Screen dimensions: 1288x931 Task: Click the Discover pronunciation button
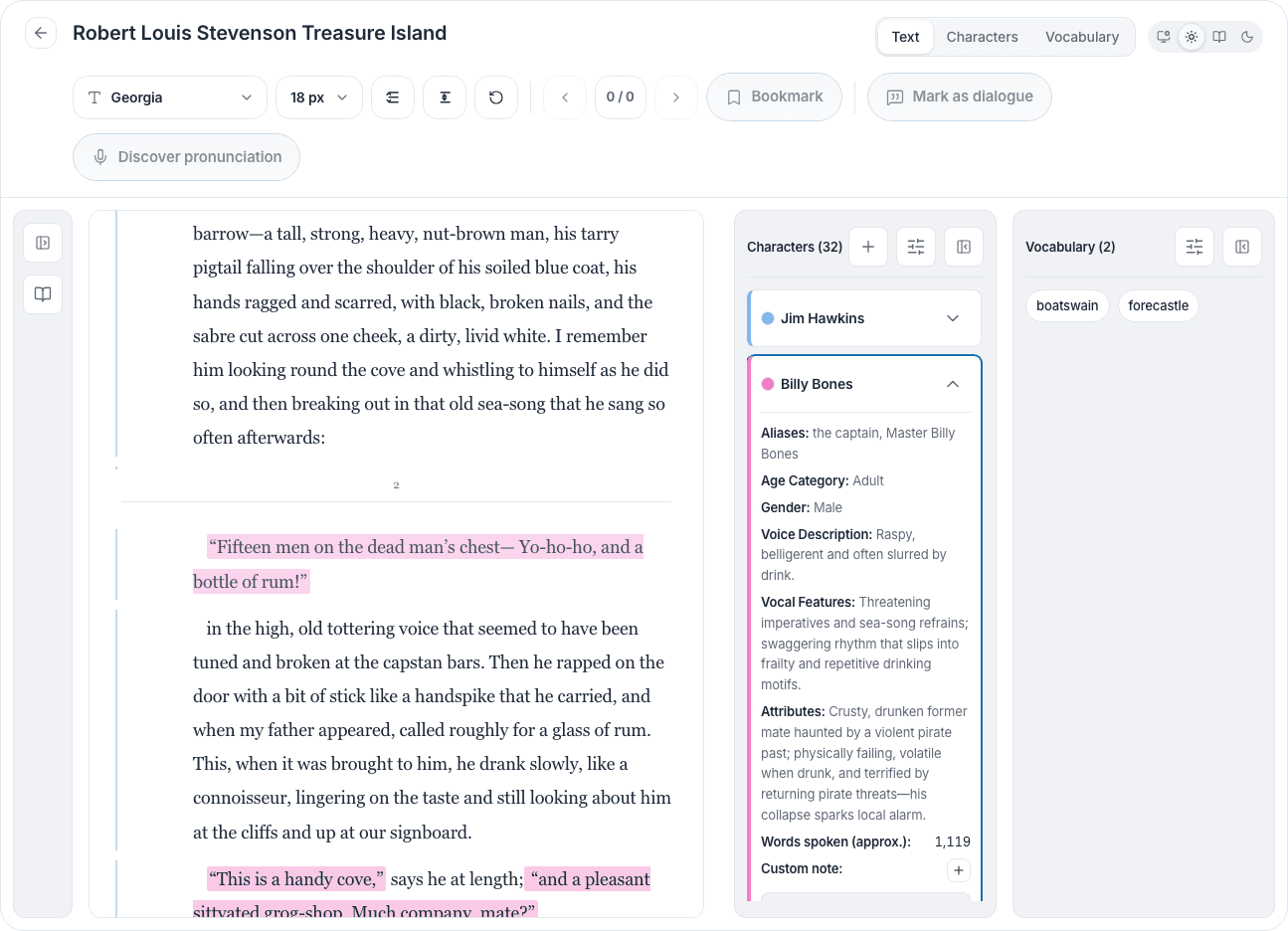point(186,157)
